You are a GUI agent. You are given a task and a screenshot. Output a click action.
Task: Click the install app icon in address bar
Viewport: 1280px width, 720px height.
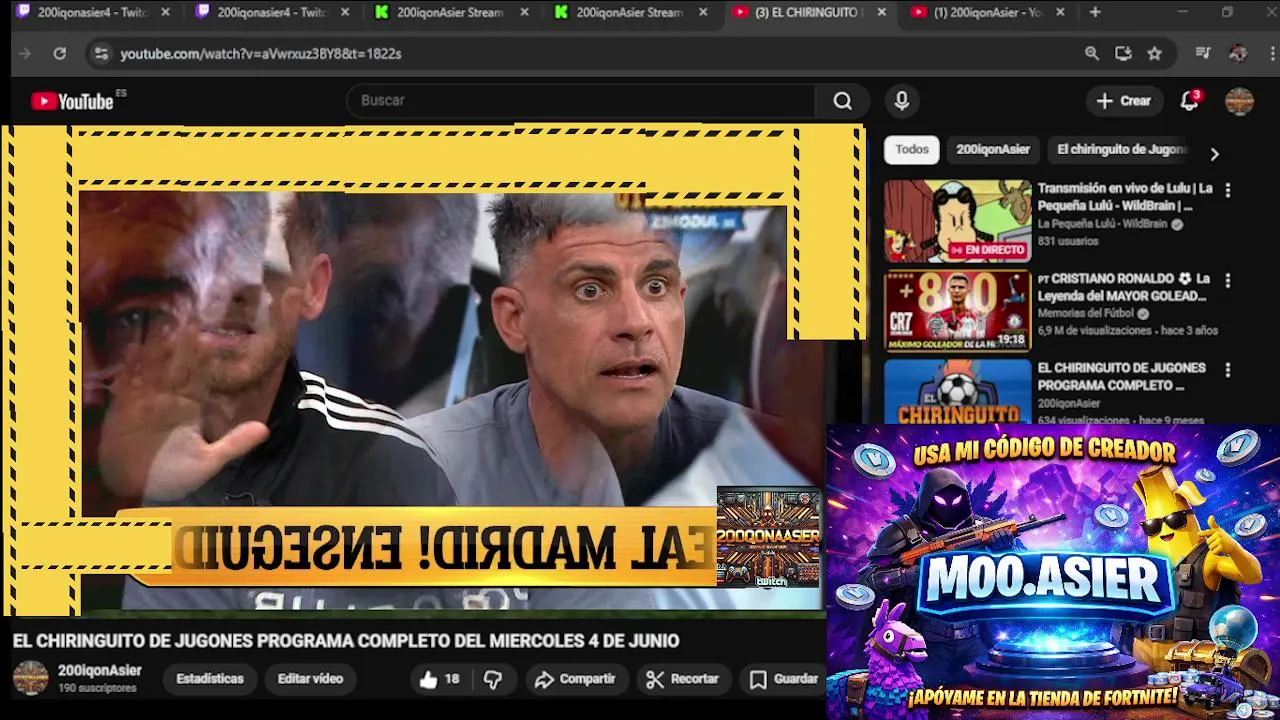tap(1123, 54)
